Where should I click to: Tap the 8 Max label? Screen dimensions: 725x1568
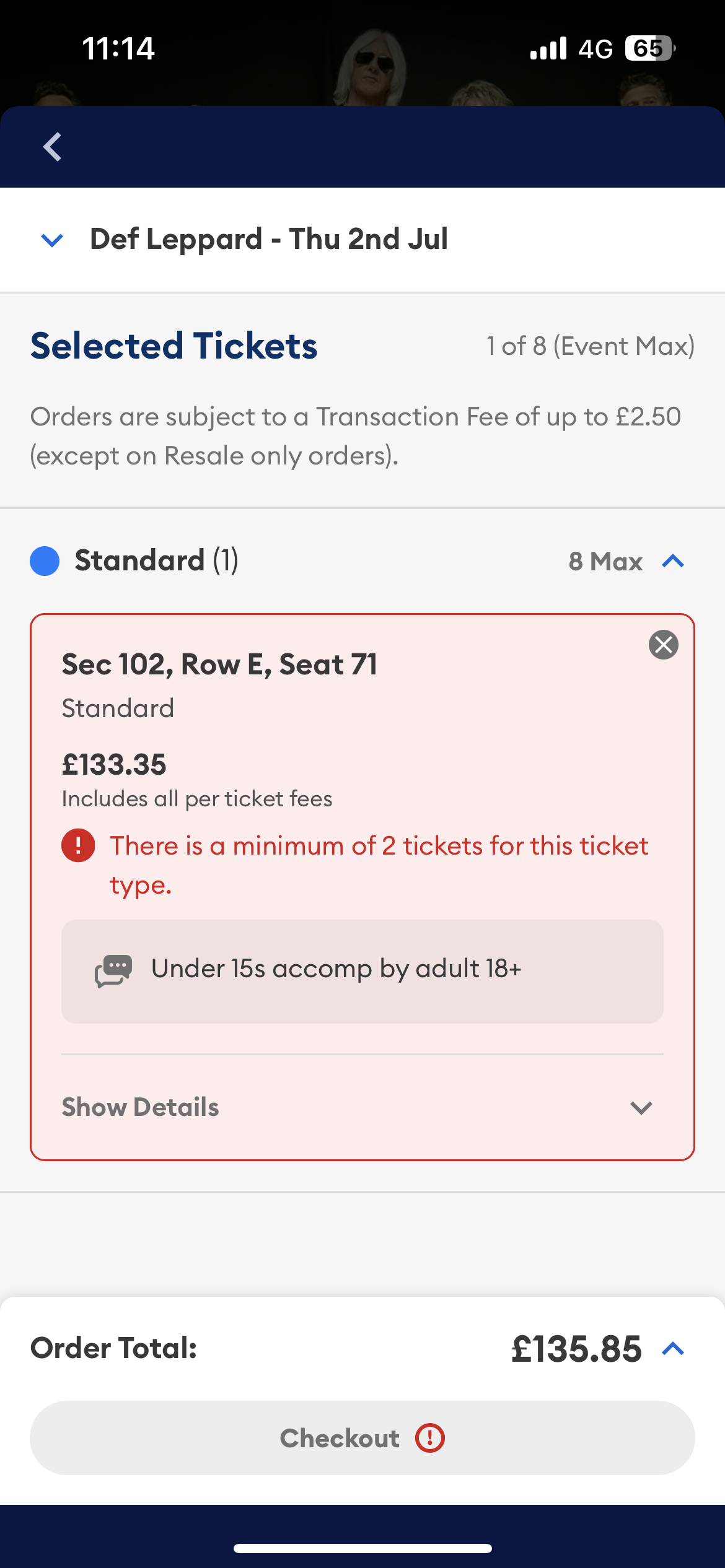point(605,562)
